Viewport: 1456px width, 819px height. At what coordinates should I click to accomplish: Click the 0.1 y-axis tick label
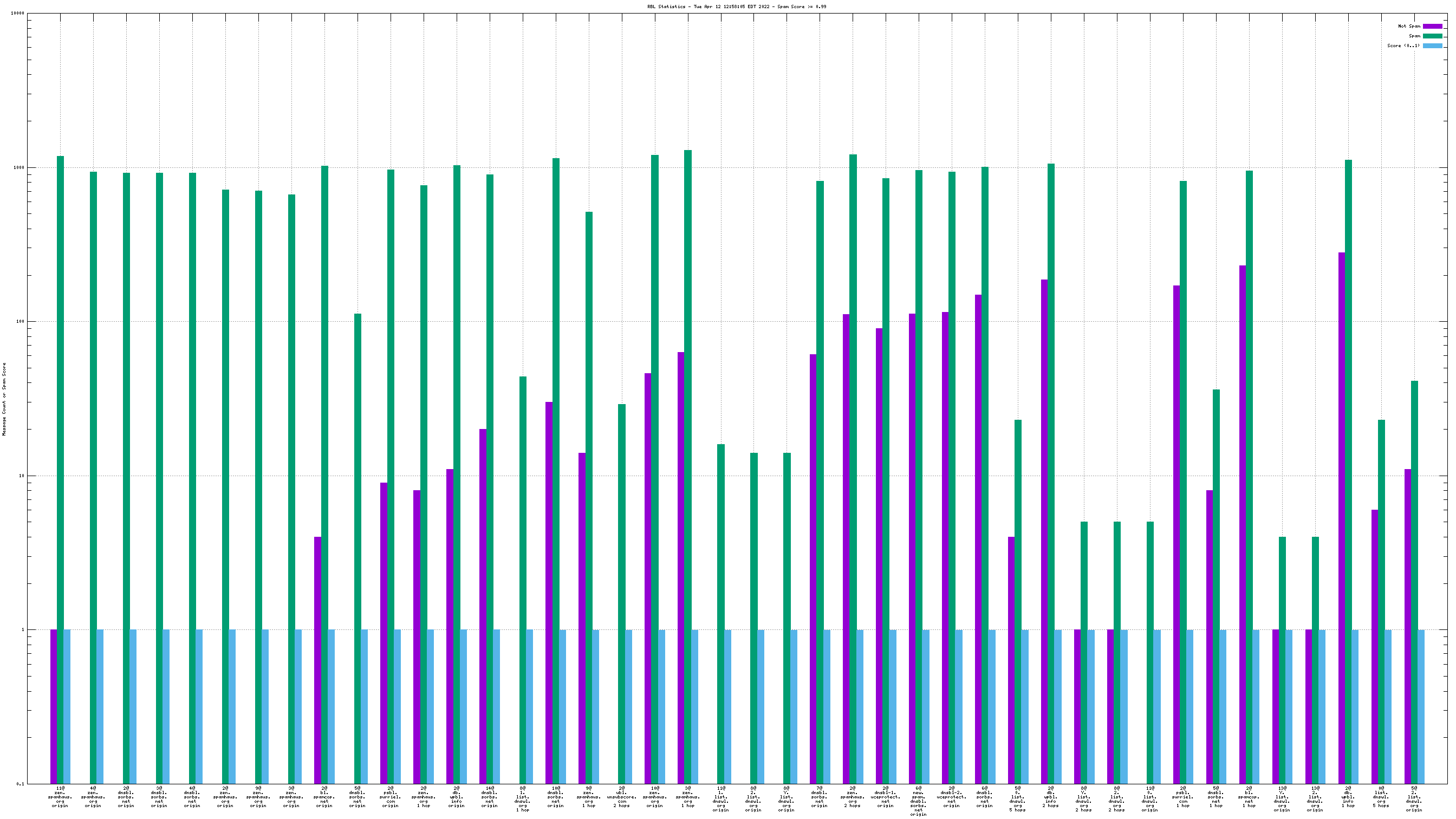click(x=20, y=784)
